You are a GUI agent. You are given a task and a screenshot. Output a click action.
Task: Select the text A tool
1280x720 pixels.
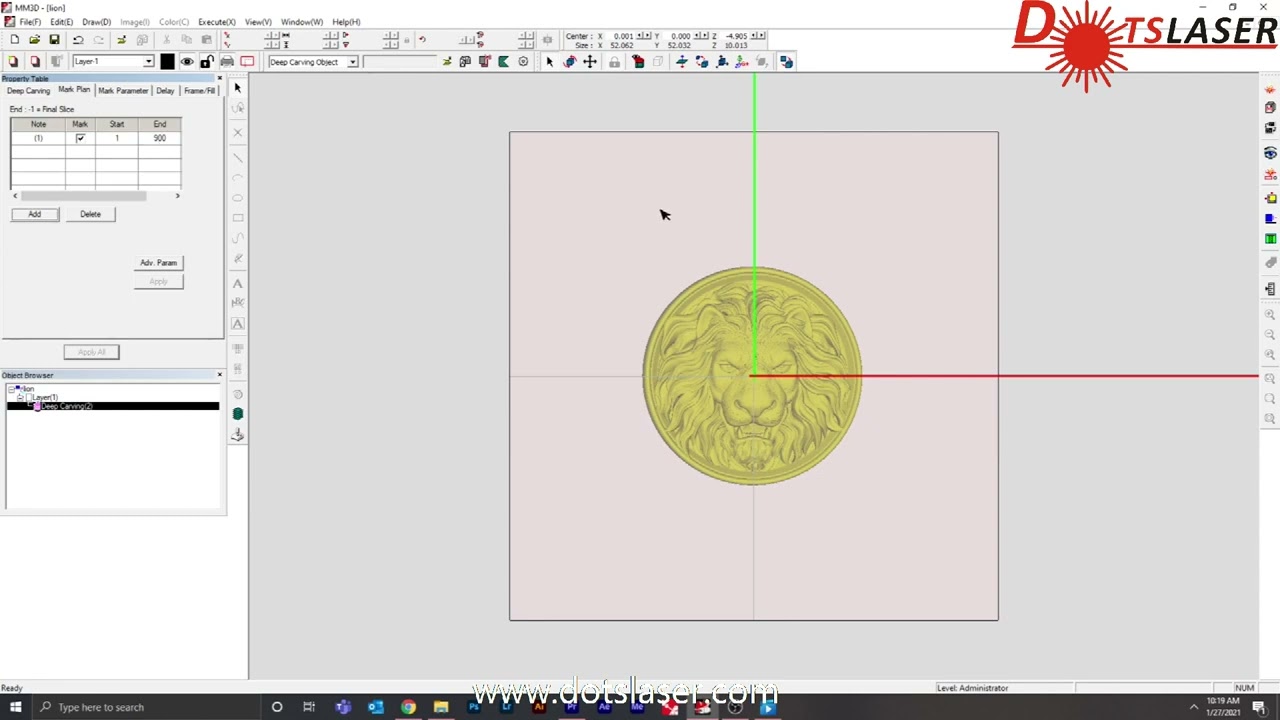pyautogui.click(x=238, y=284)
